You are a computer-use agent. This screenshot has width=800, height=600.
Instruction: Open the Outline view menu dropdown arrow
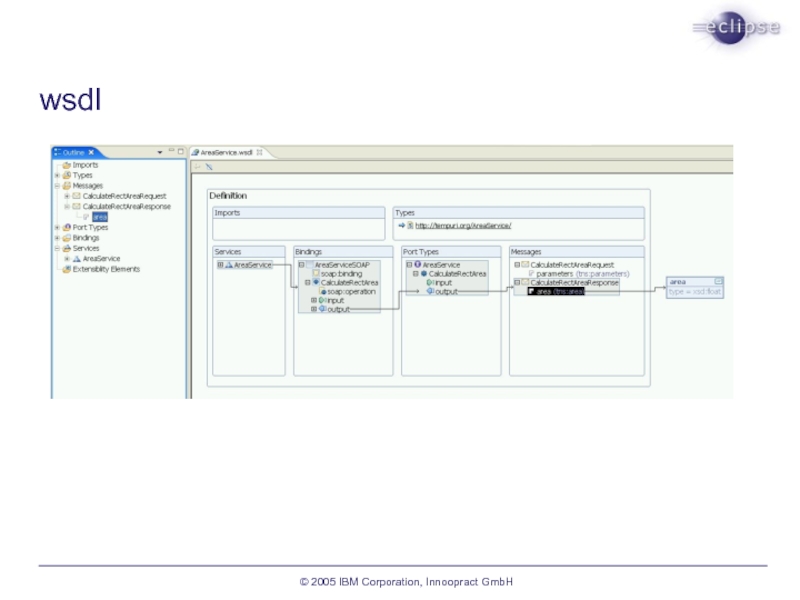coord(159,152)
